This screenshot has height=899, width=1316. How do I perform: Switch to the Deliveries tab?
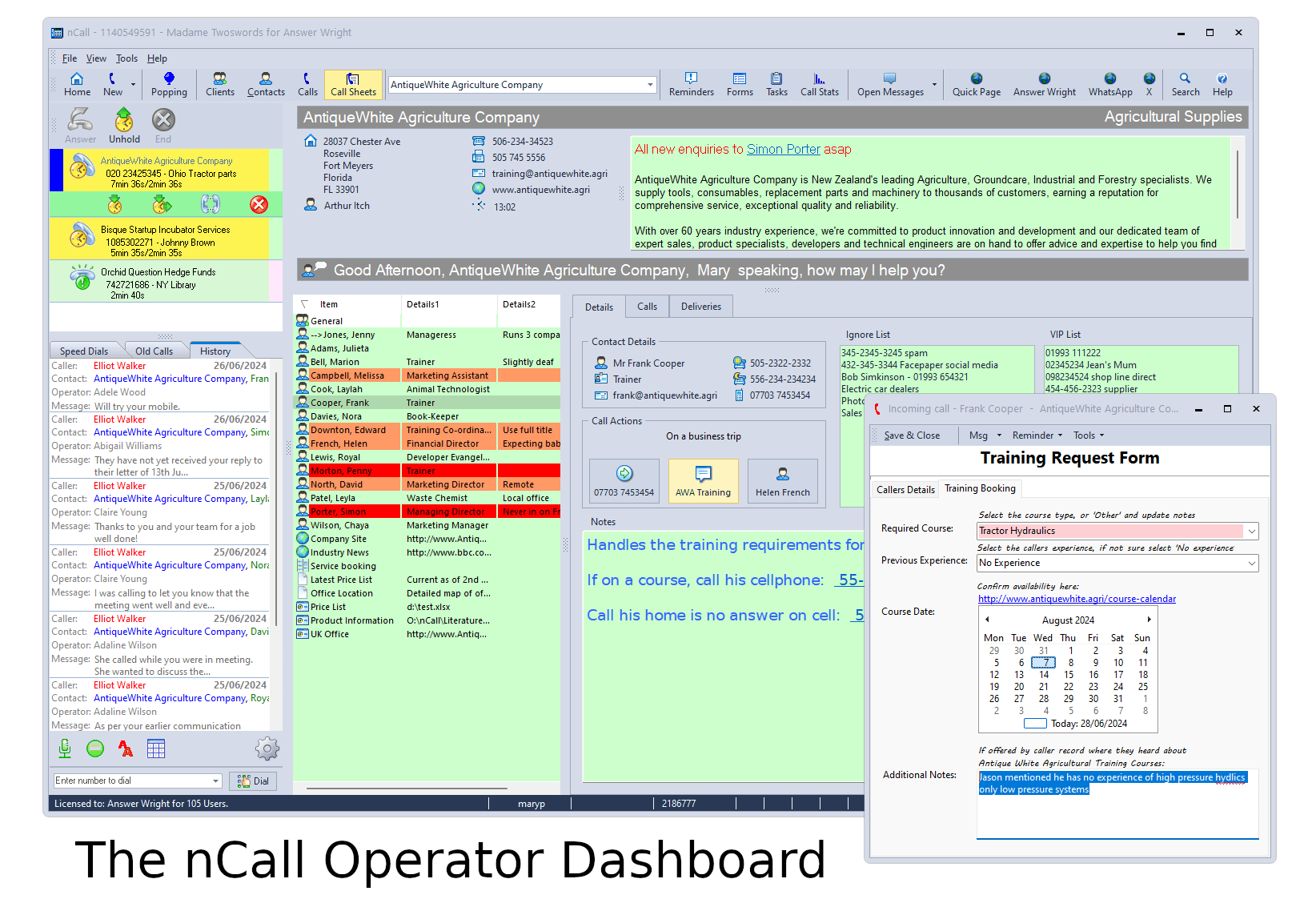click(x=701, y=307)
